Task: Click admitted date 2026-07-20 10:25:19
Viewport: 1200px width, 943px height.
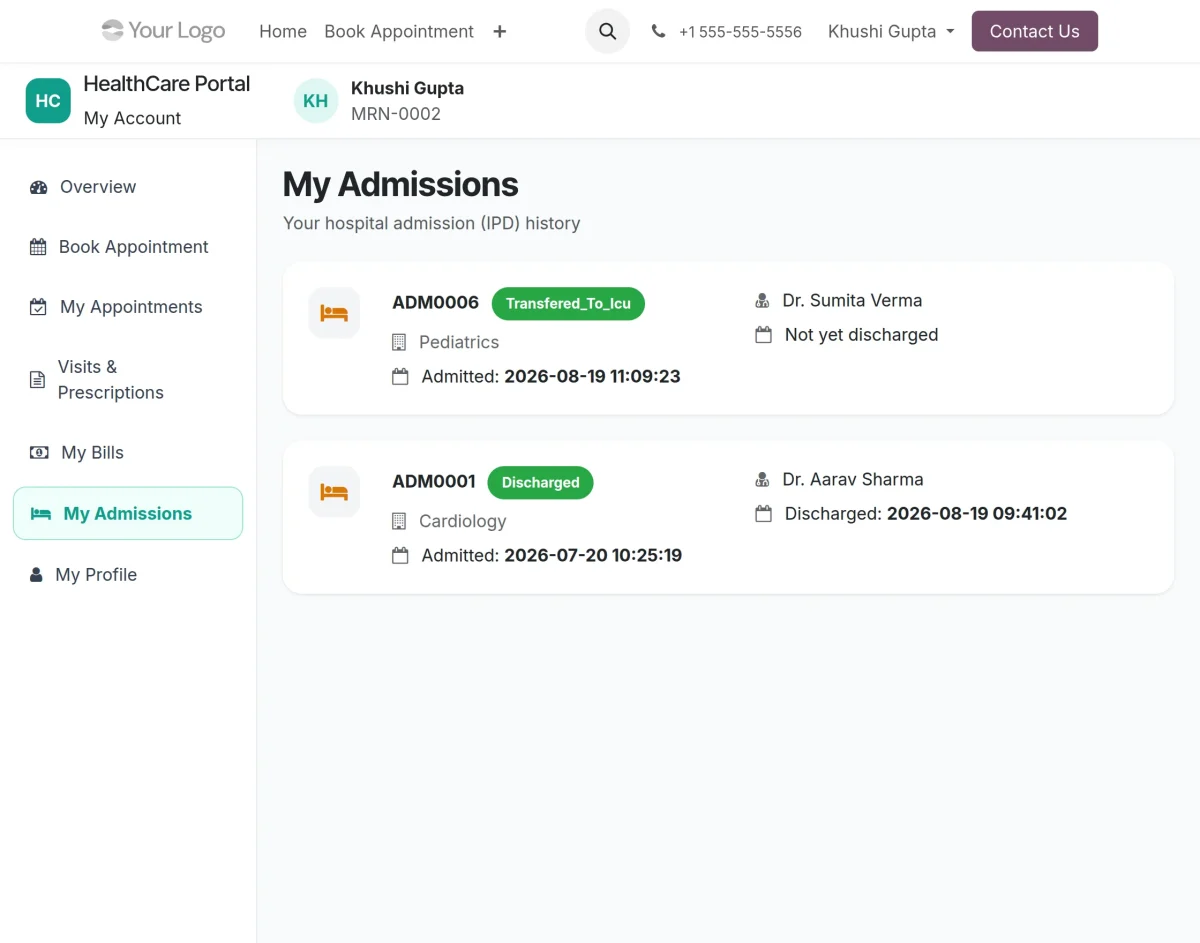Action: (x=593, y=556)
